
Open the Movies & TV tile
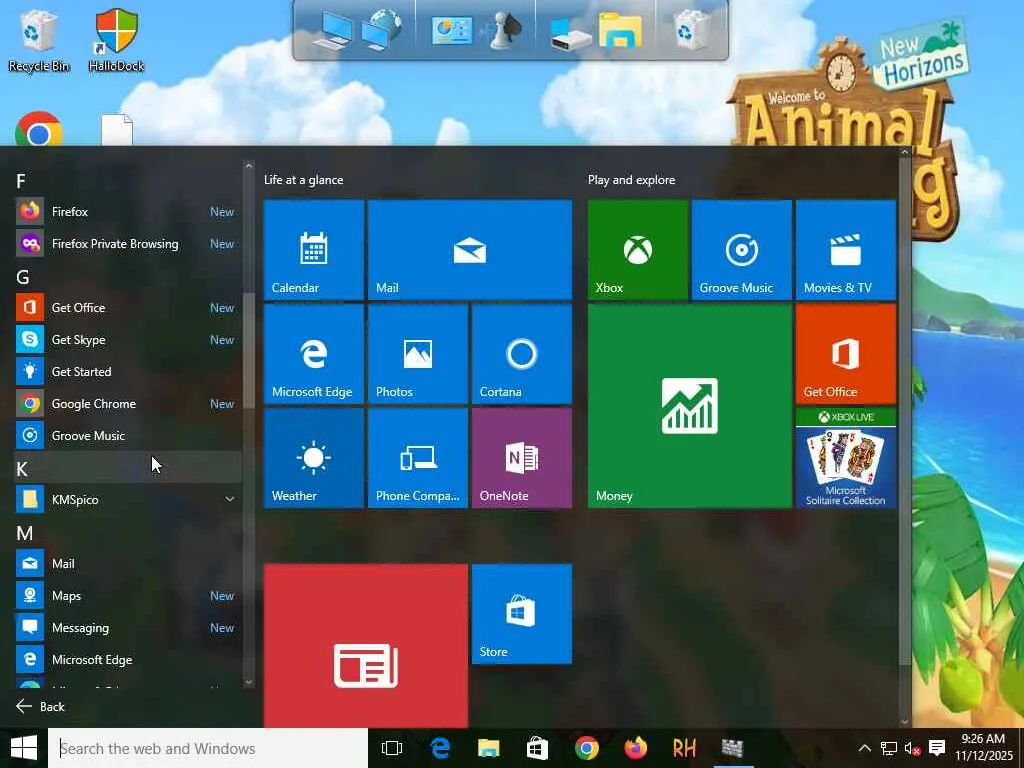pos(846,249)
